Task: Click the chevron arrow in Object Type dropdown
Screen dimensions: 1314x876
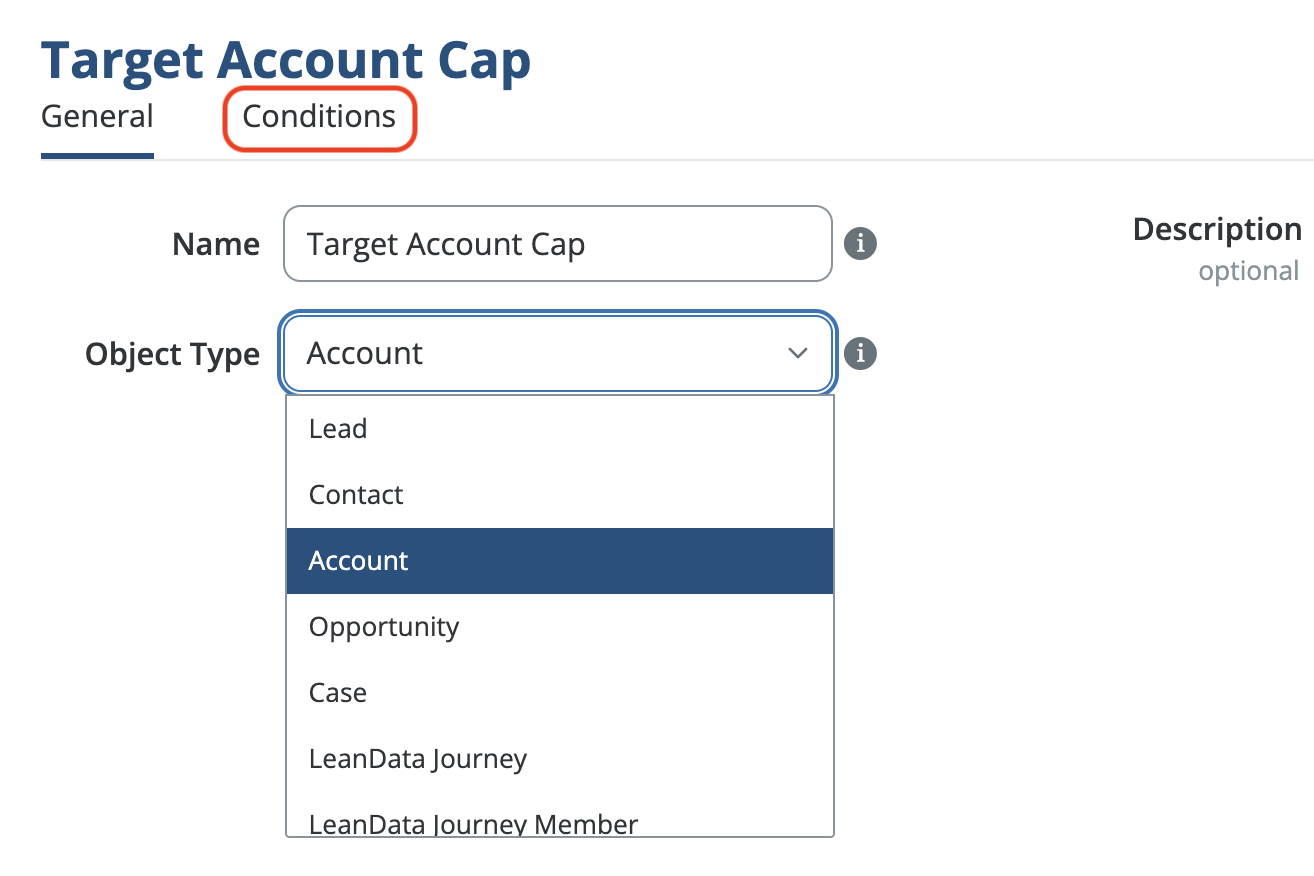Action: coord(797,353)
